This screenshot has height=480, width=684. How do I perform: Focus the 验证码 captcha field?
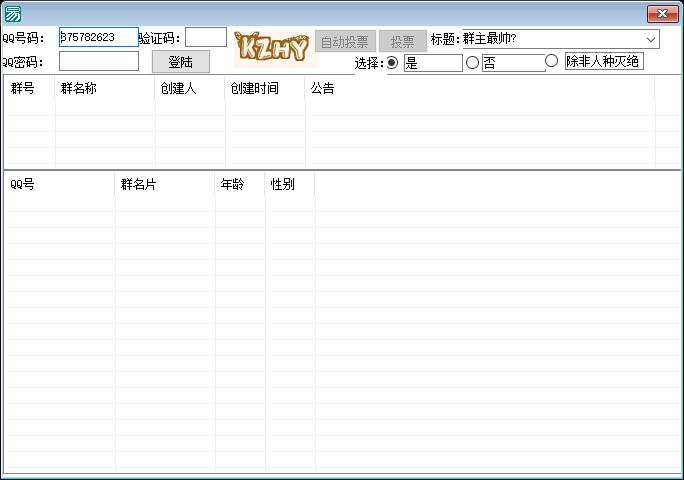[x=206, y=37]
